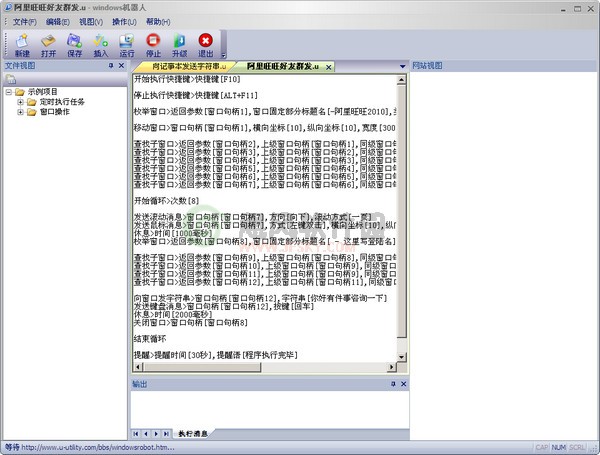Click line 休息>时间[1000毫秒]

(x=173, y=233)
